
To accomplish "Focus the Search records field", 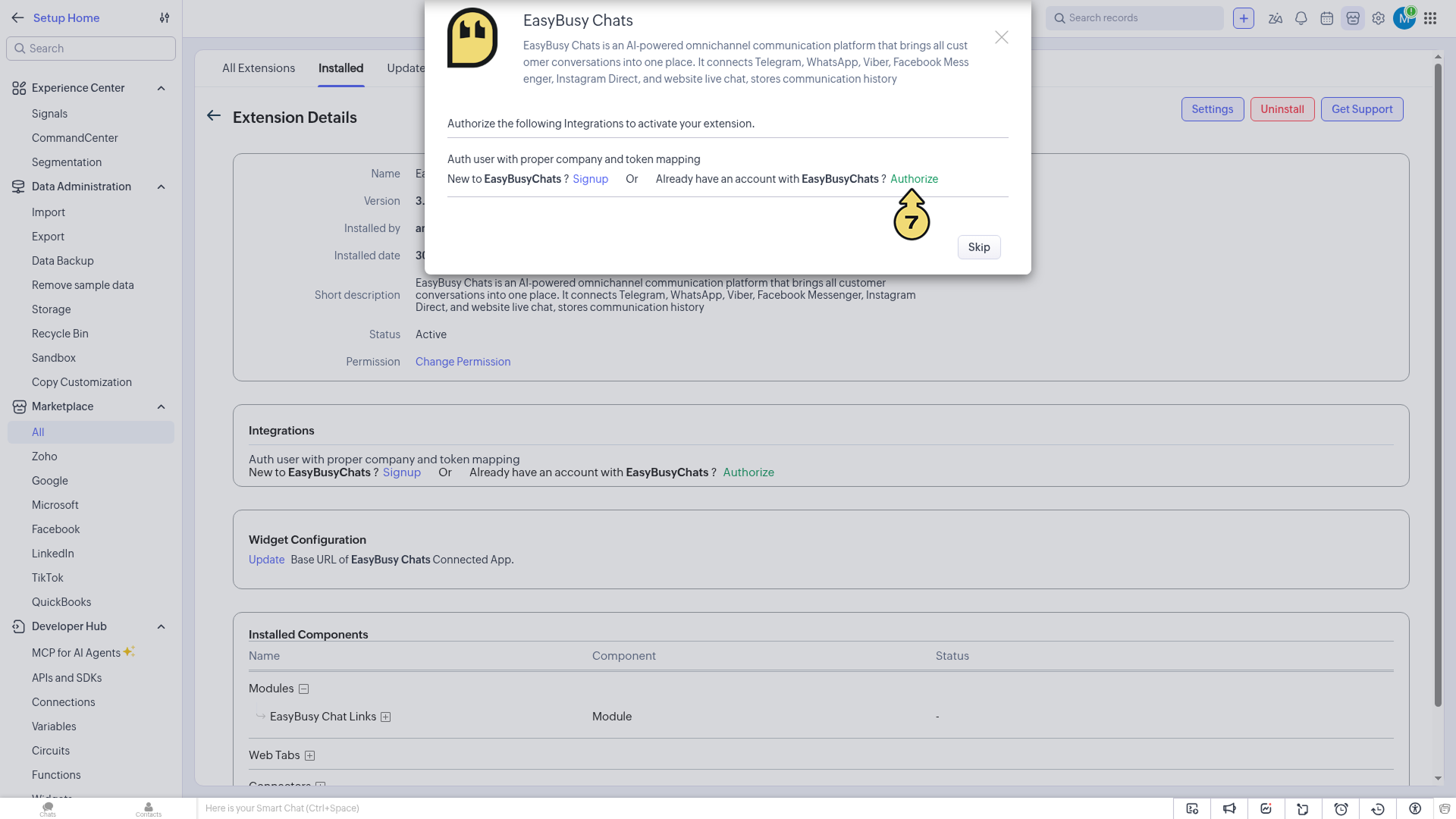I will 1134,18.
